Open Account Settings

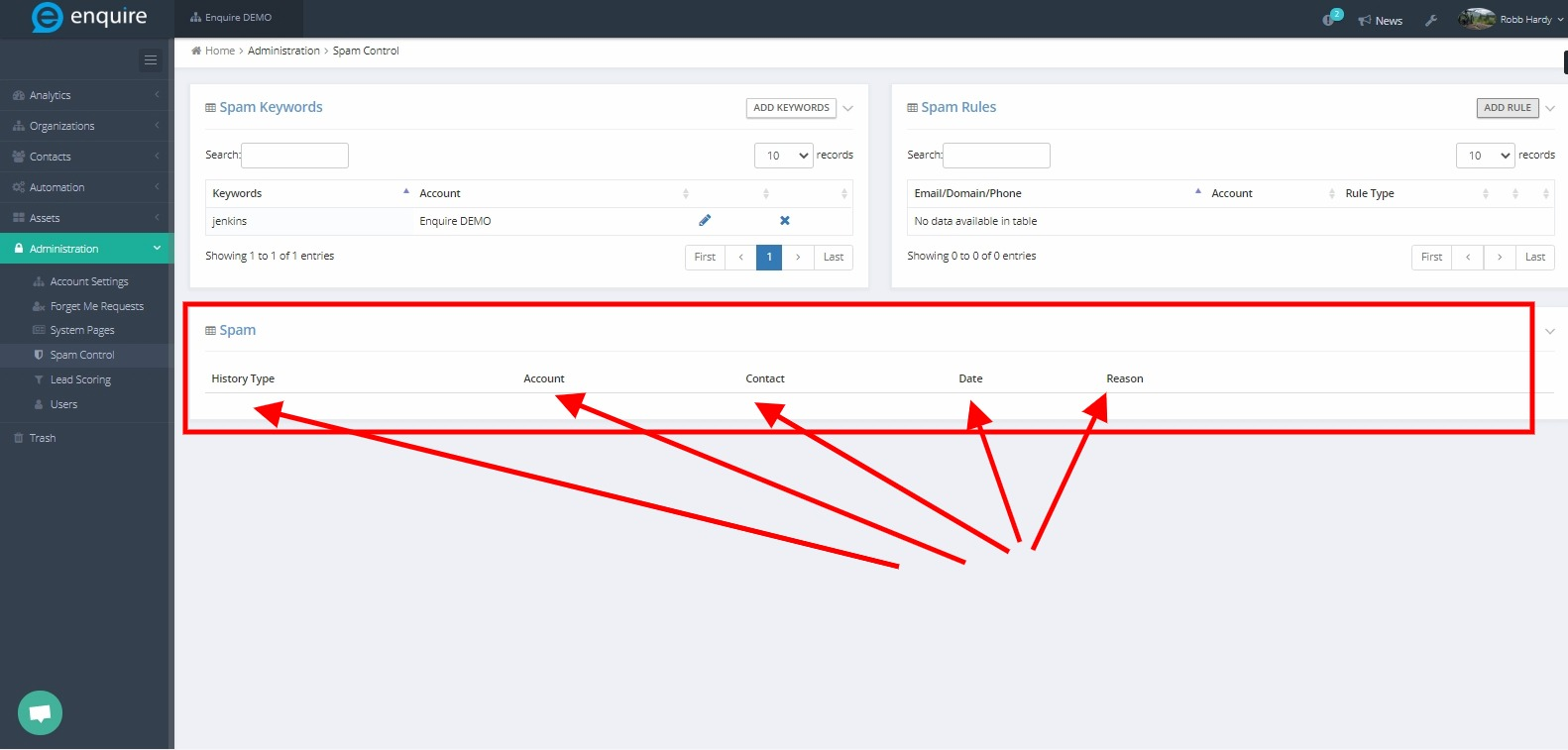[x=89, y=281]
